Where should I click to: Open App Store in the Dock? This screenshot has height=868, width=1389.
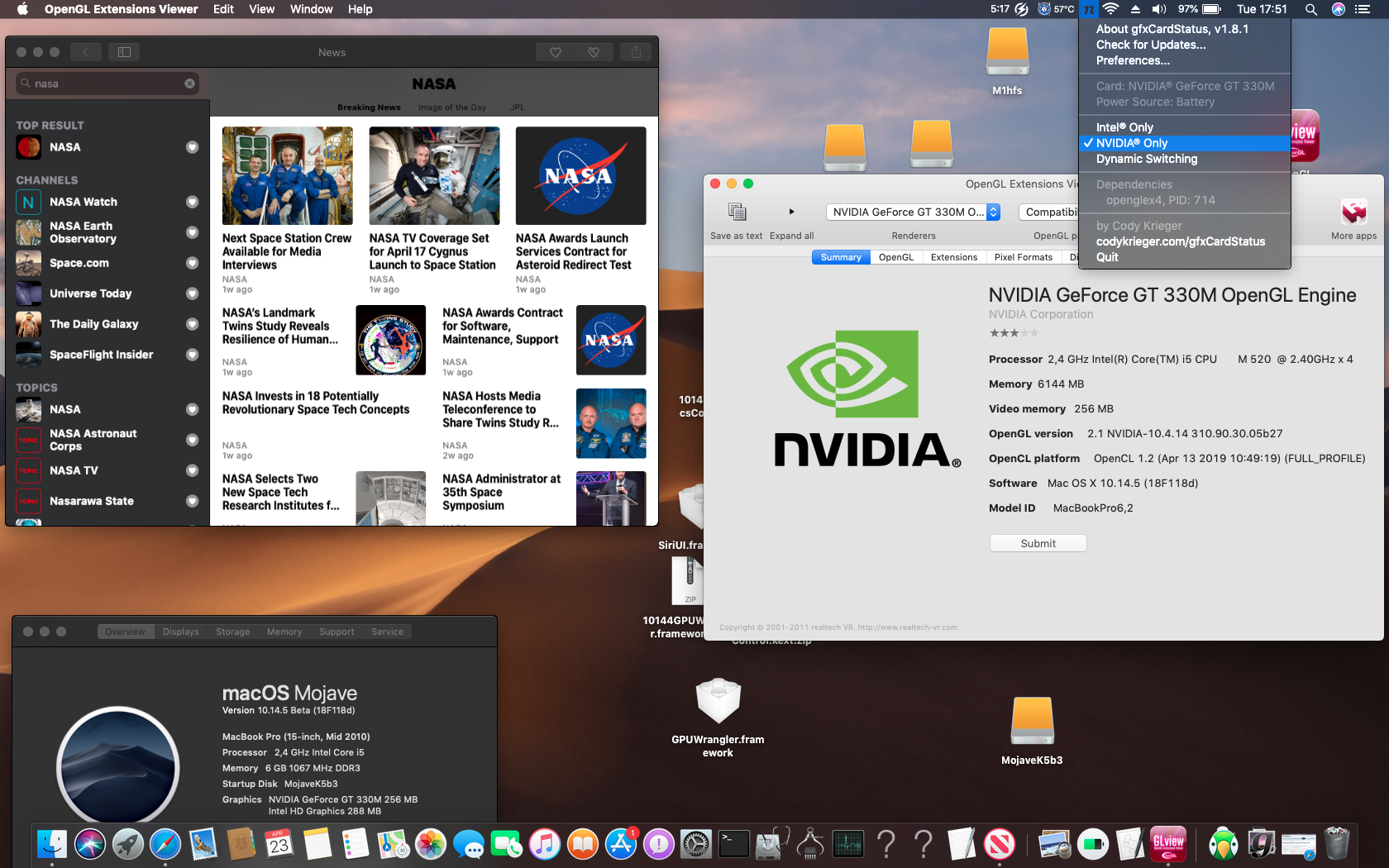[x=620, y=844]
